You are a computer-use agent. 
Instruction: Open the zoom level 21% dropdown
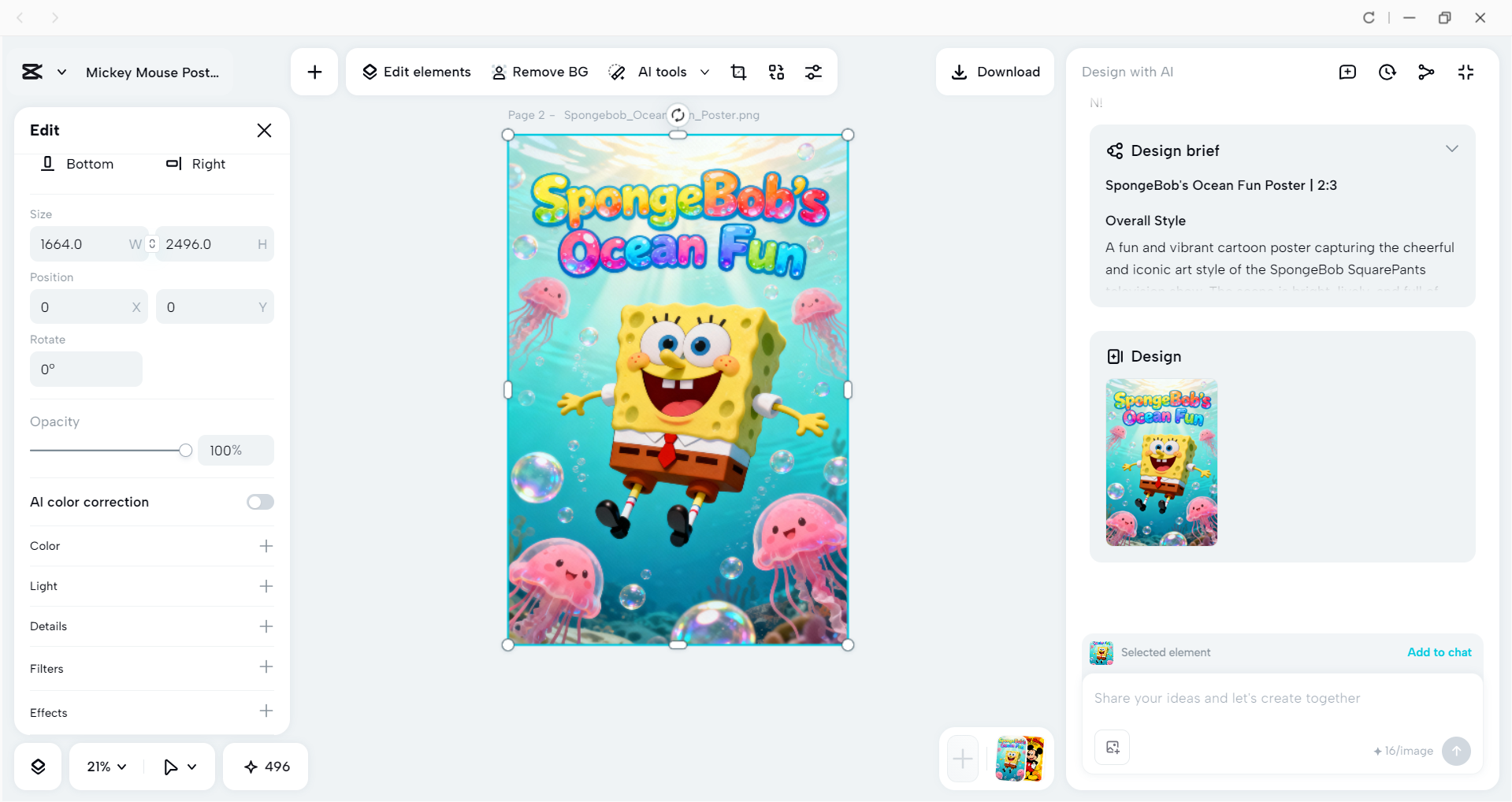pos(105,765)
